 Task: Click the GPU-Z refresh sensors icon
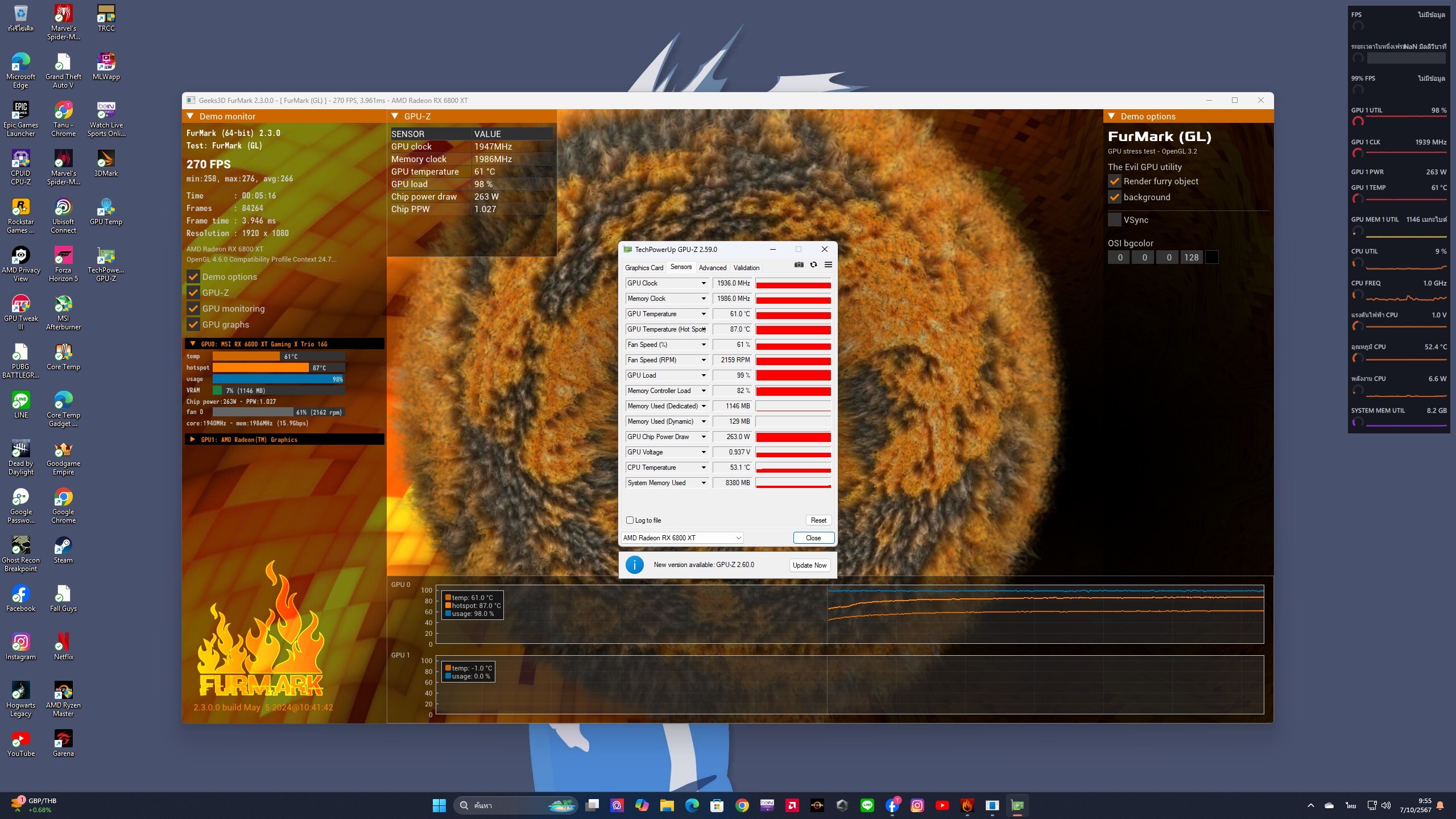coord(814,264)
